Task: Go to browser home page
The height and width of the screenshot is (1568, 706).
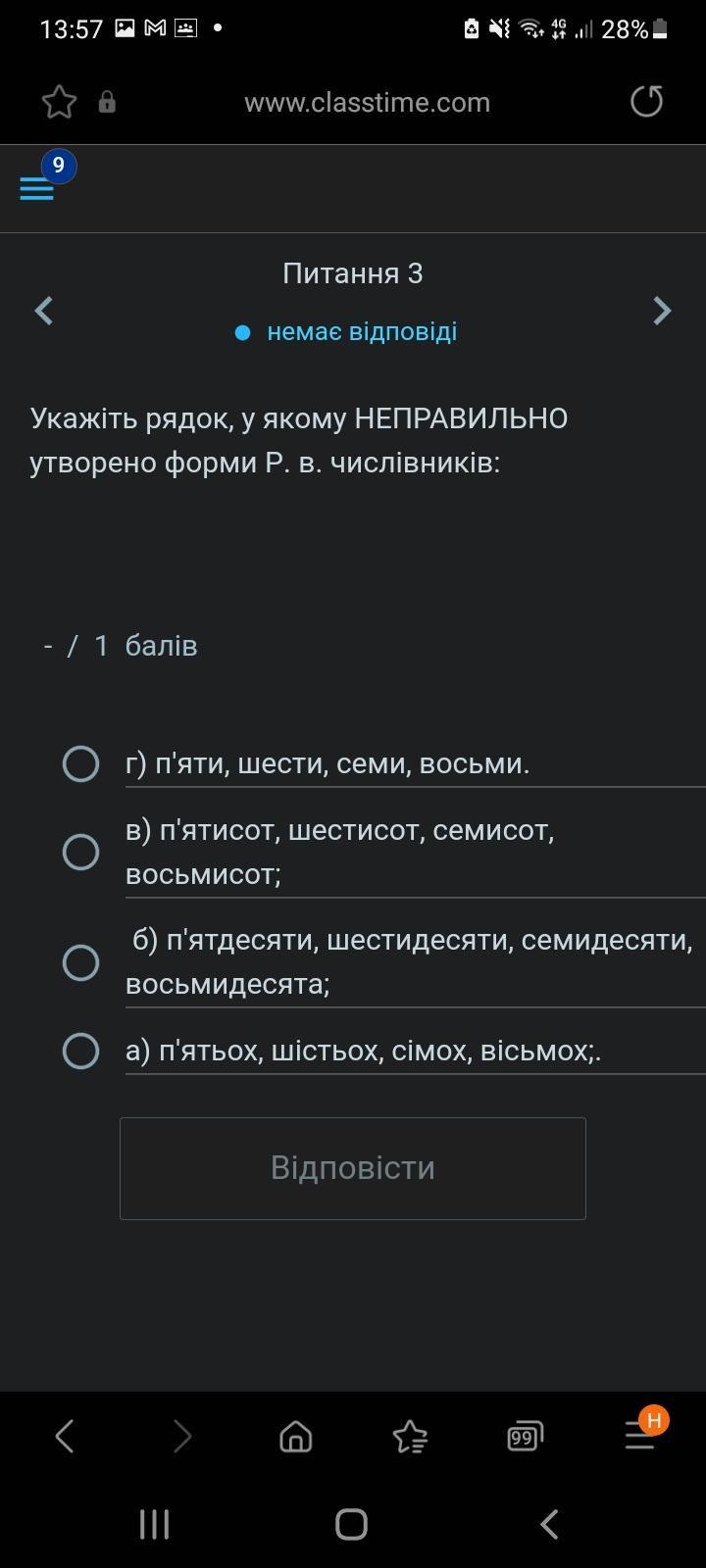Action: pyautogui.click(x=295, y=1437)
